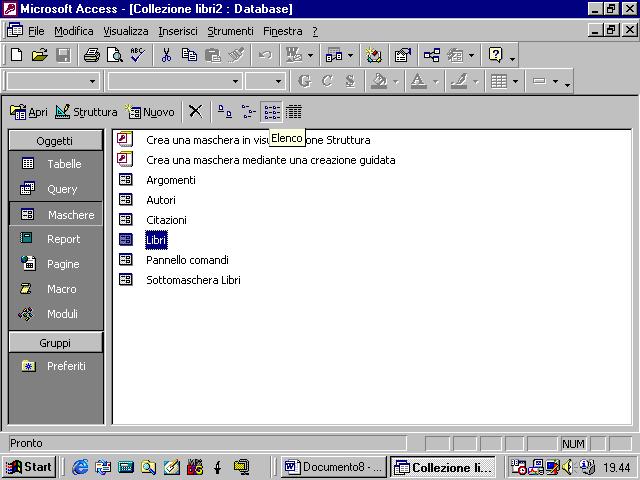Open Preferiti group
The width and height of the screenshot is (640, 480).
point(55,366)
